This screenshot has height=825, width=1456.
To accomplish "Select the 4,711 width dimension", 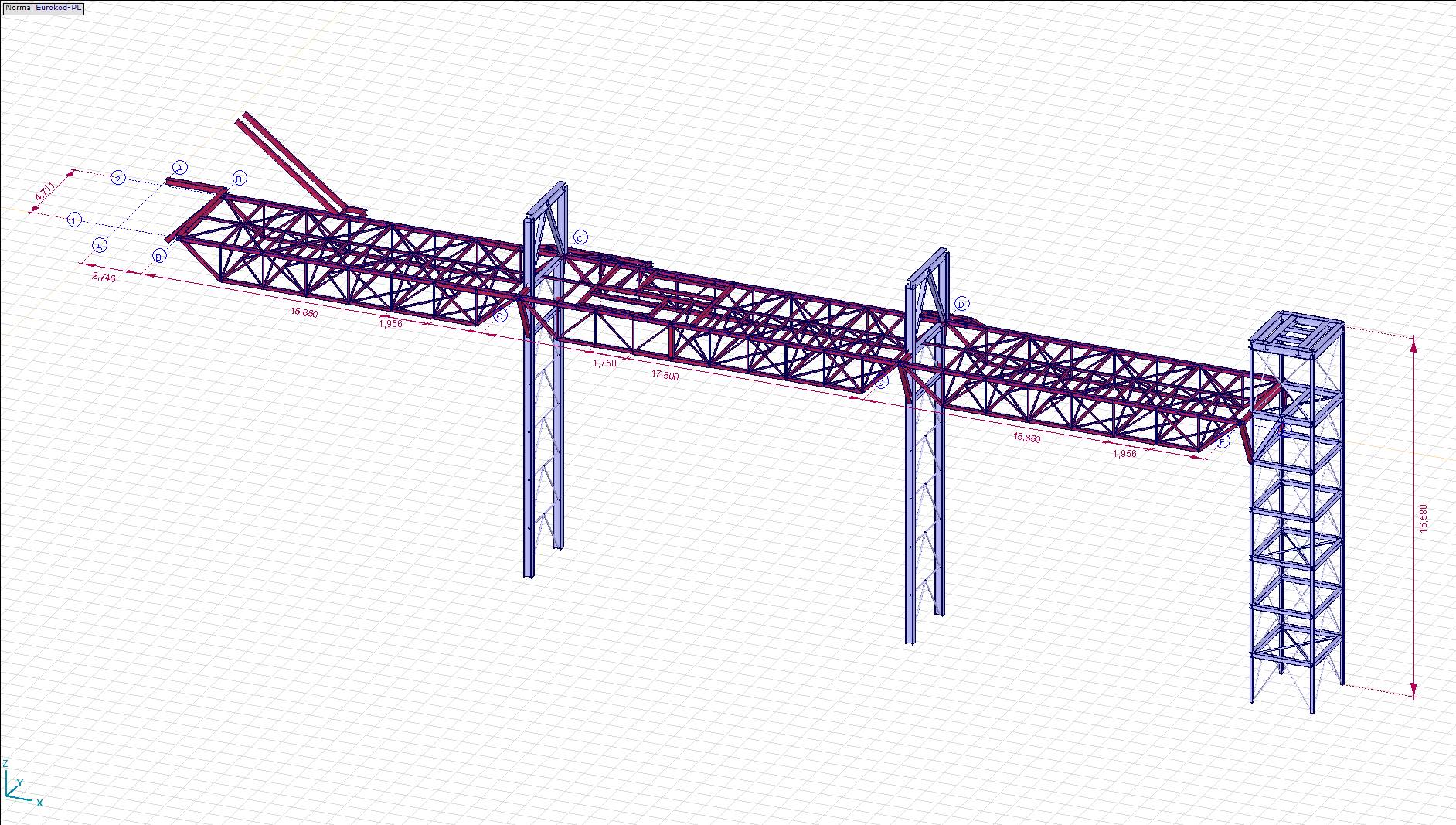I will (45, 192).
